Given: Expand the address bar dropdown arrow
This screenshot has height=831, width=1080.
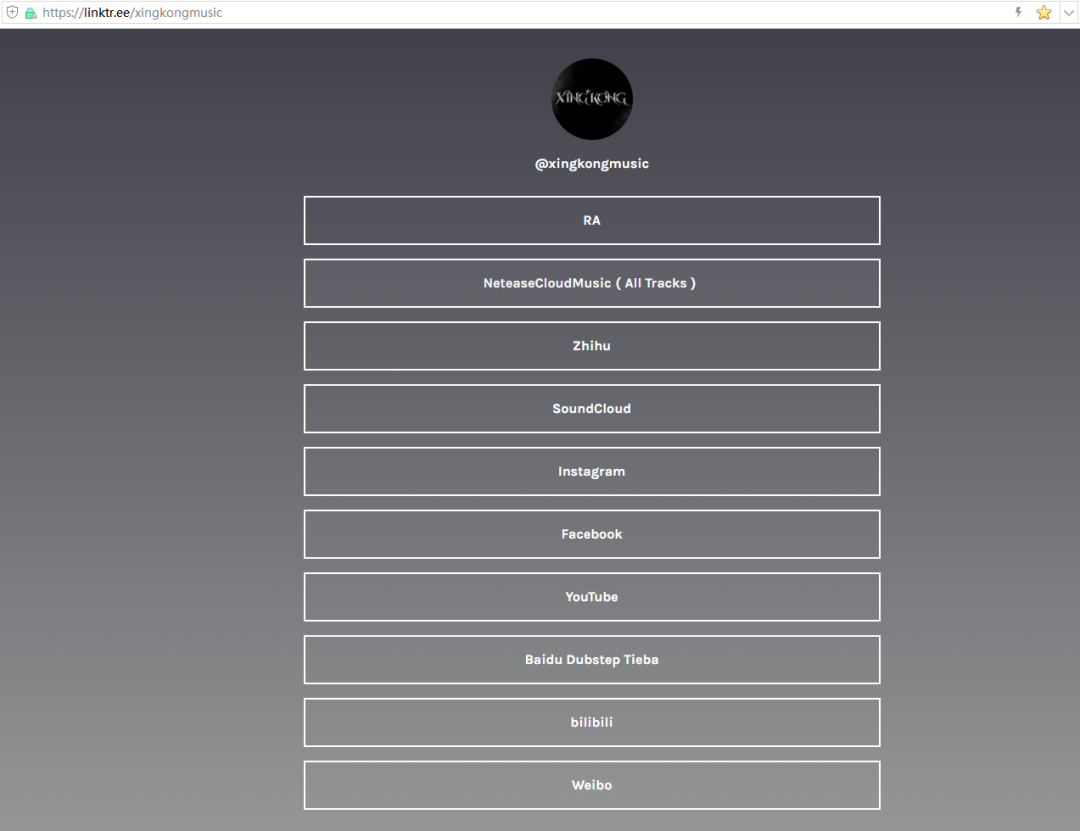Looking at the screenshot, I should tap(1068, 12).
